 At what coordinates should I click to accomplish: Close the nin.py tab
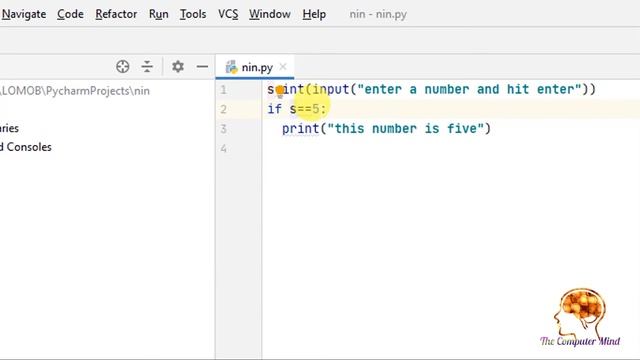click(x=283, y=67)
